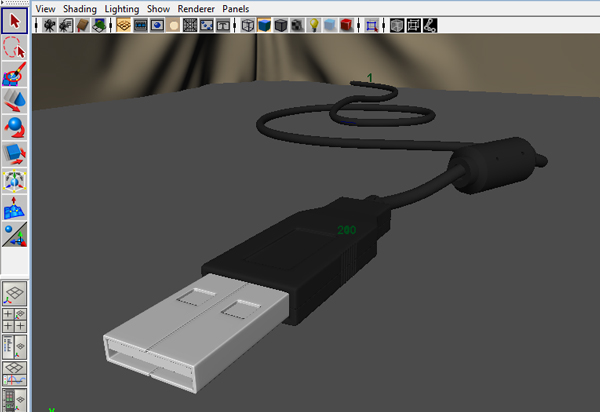The height and width of the screenshot is (412, 600).
Task: Click the ferrite bead on the cable
Action: click(494, 164)
